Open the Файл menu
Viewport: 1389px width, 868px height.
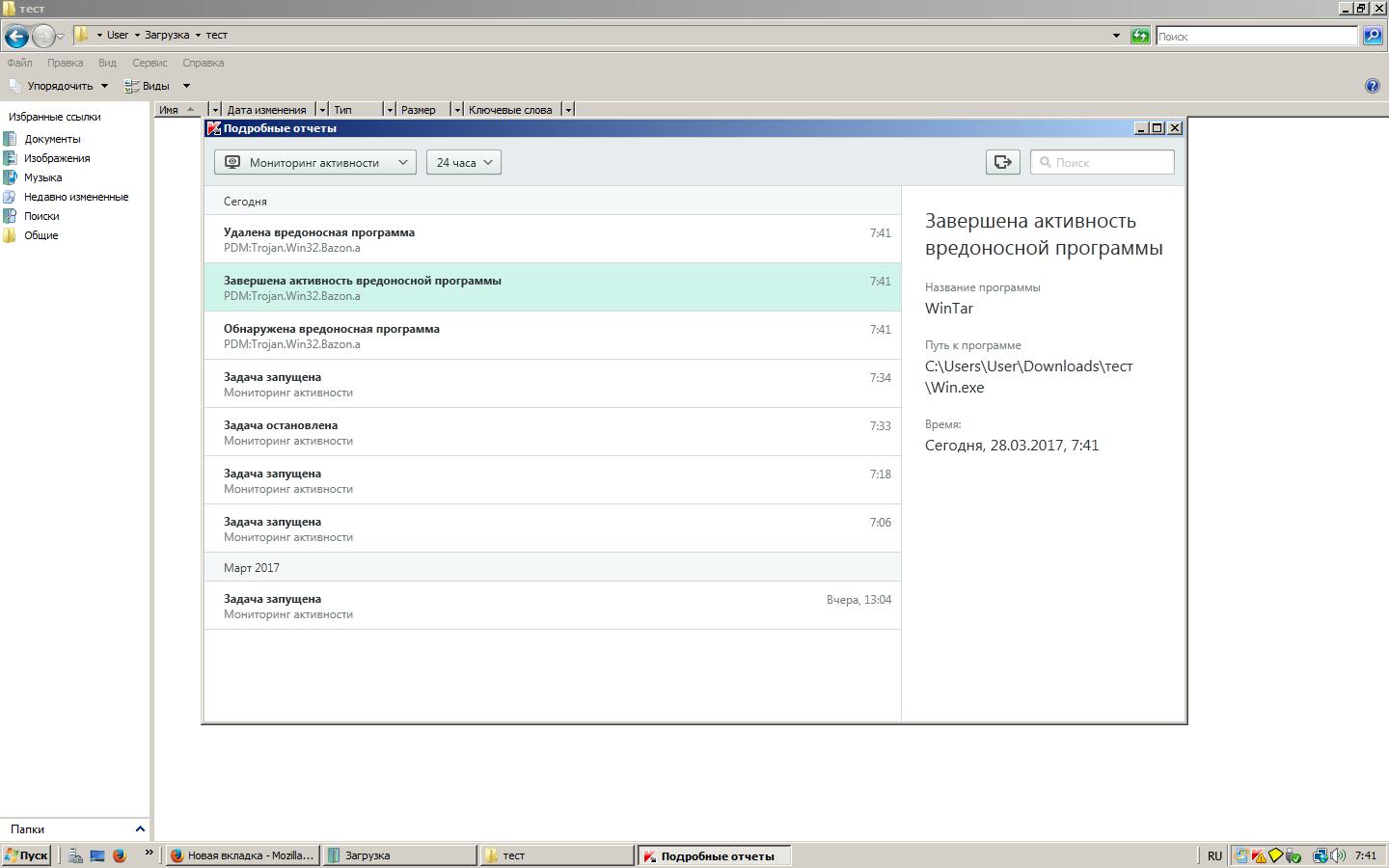tap(19, 63)
